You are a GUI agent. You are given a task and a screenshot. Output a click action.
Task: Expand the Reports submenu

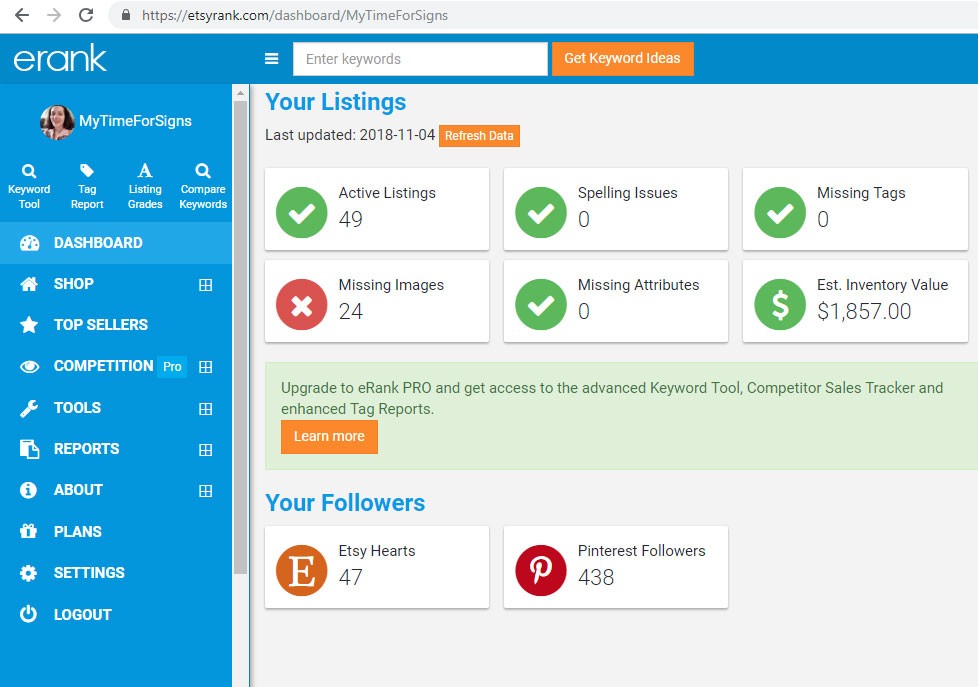tap(205, 450)
